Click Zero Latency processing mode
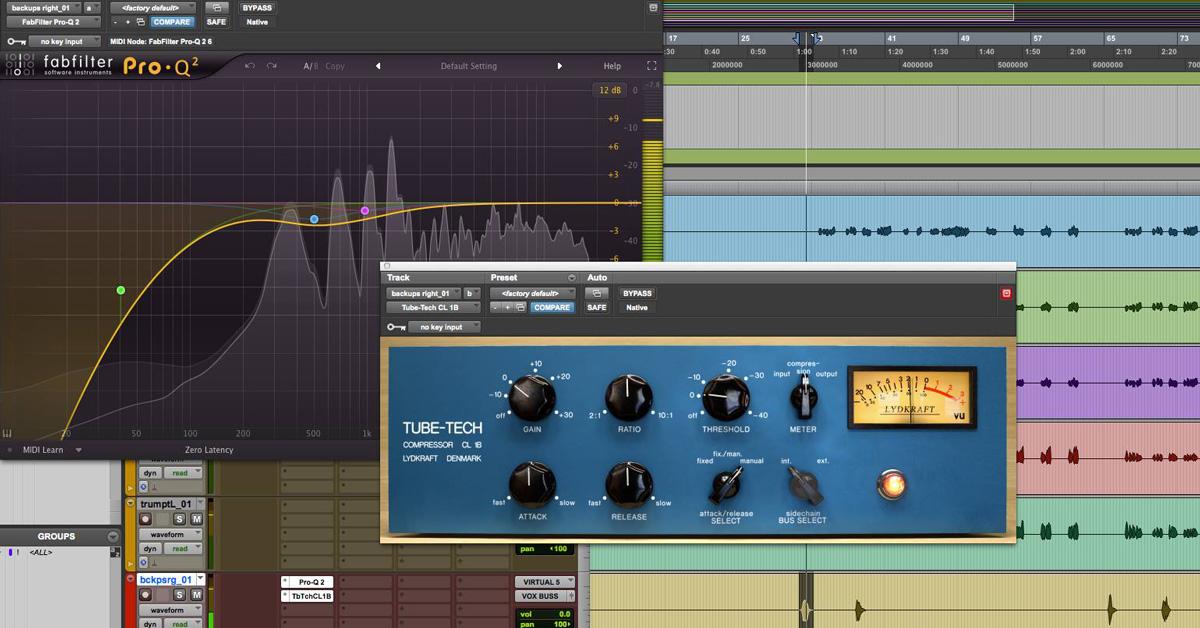 pos(209,450)
